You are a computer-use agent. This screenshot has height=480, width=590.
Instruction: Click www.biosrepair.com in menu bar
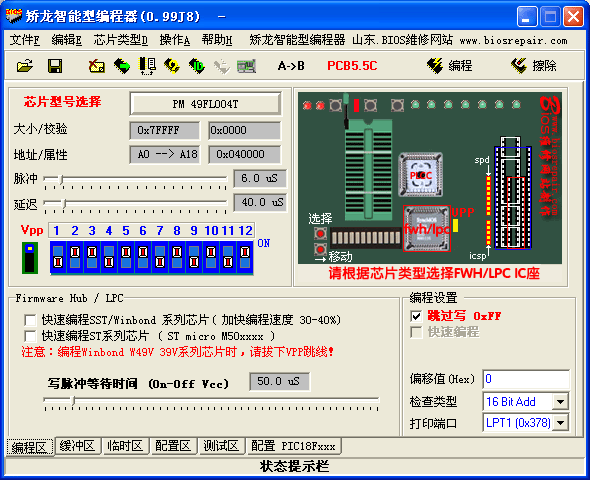pos(513,40)
